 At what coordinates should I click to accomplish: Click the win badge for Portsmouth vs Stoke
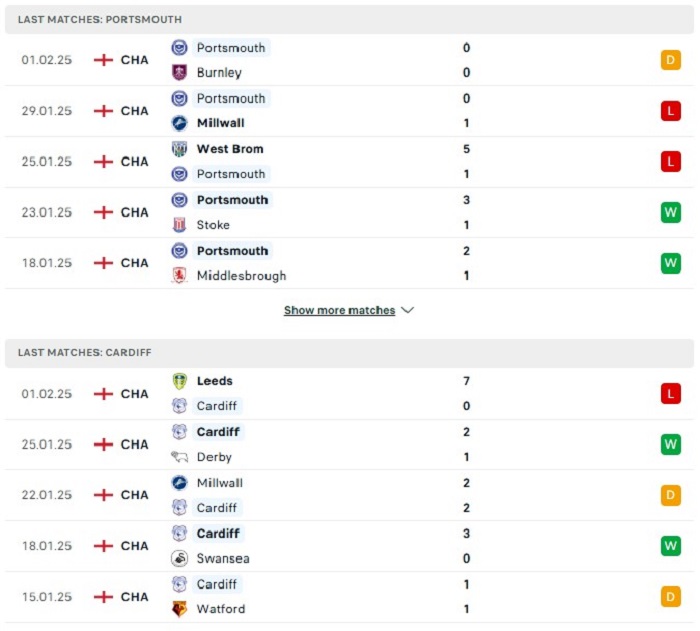click(671, 212)
